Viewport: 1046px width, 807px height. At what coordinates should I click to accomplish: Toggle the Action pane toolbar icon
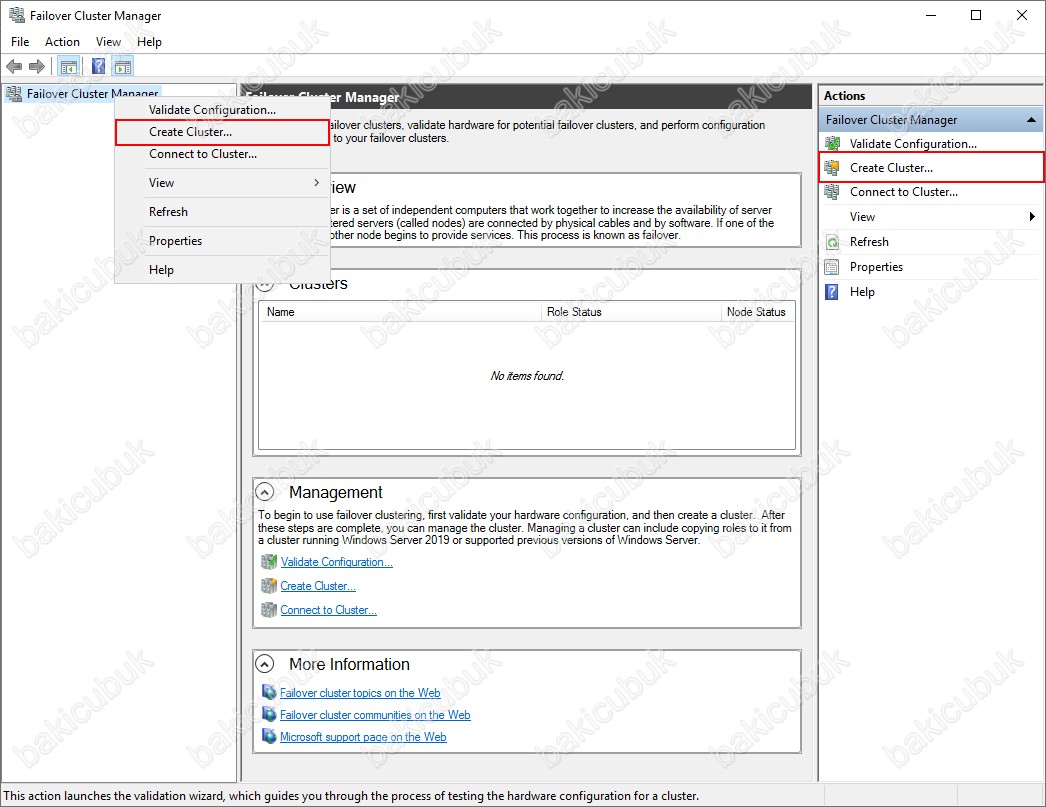click(123, 66)
